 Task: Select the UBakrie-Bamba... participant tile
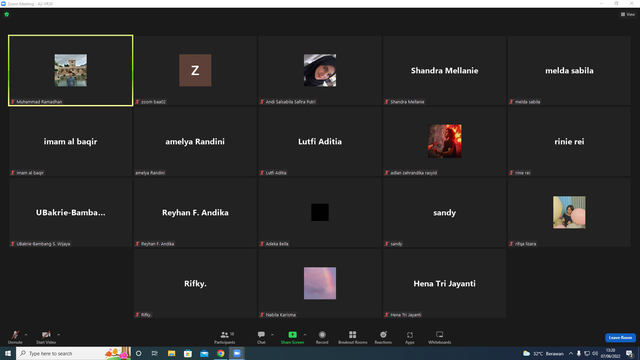coord(71,212)
